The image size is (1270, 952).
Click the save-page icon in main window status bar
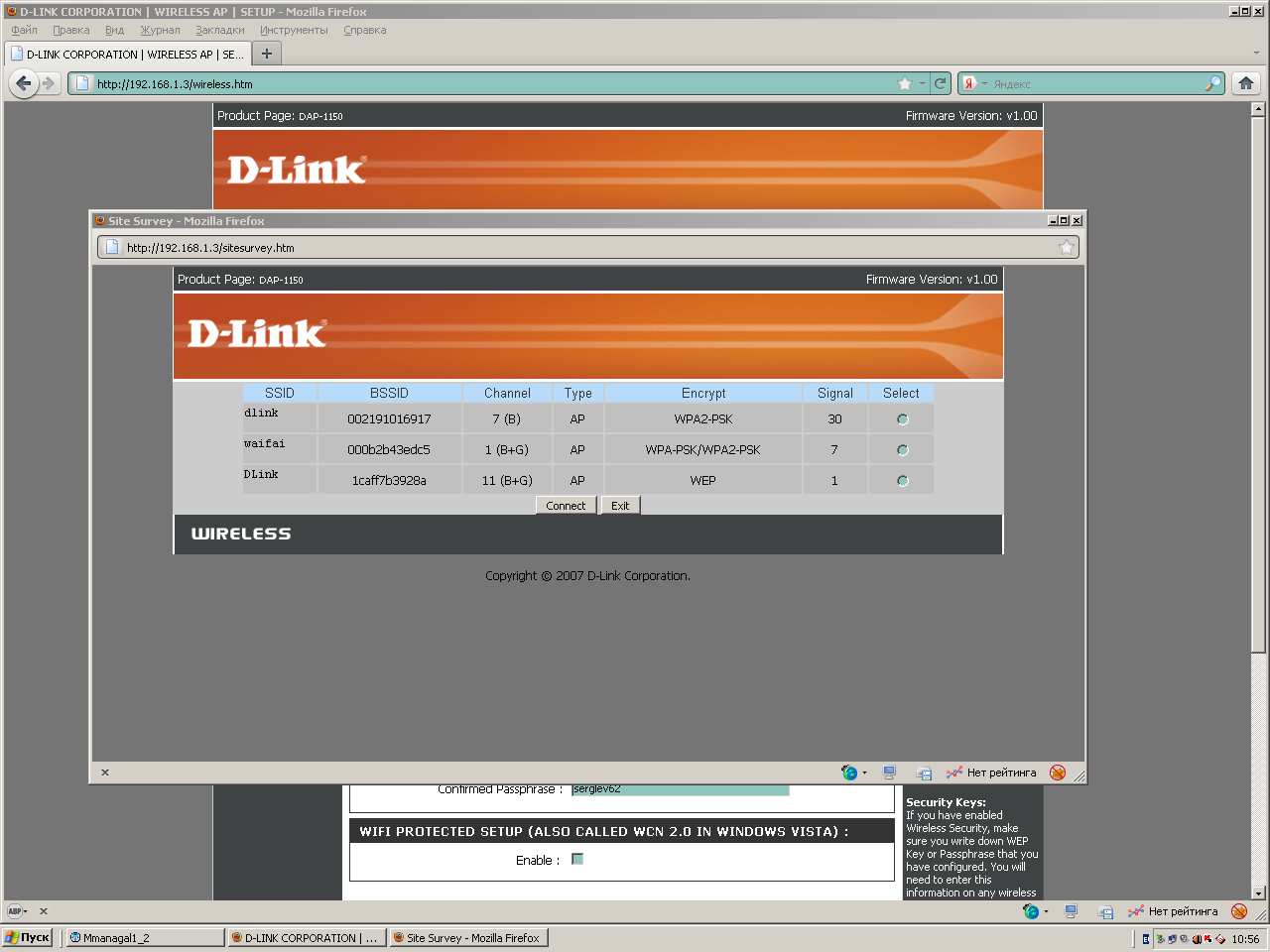[1105, 912]
